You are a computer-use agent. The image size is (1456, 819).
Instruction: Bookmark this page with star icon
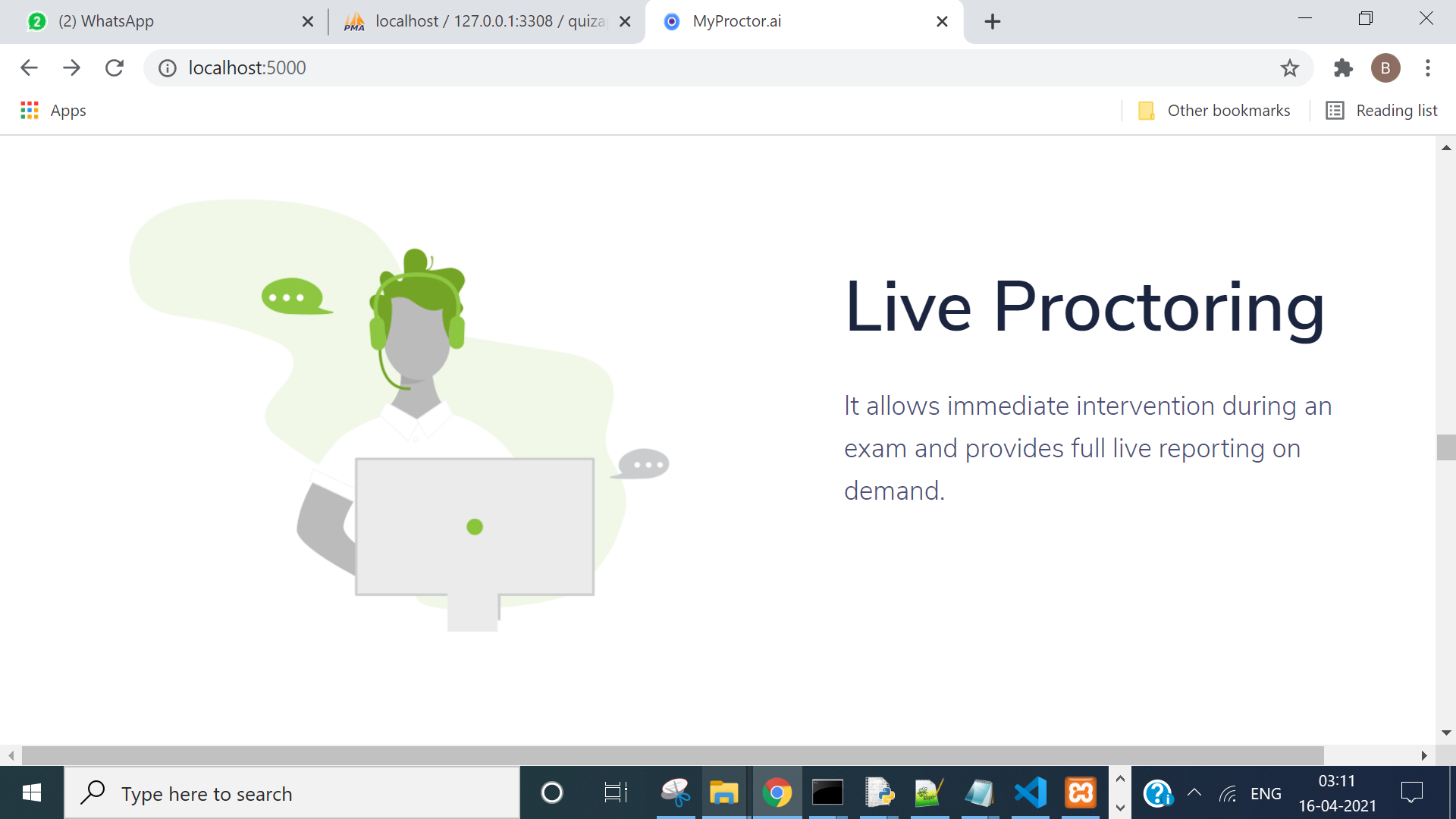pos(1289,68)
